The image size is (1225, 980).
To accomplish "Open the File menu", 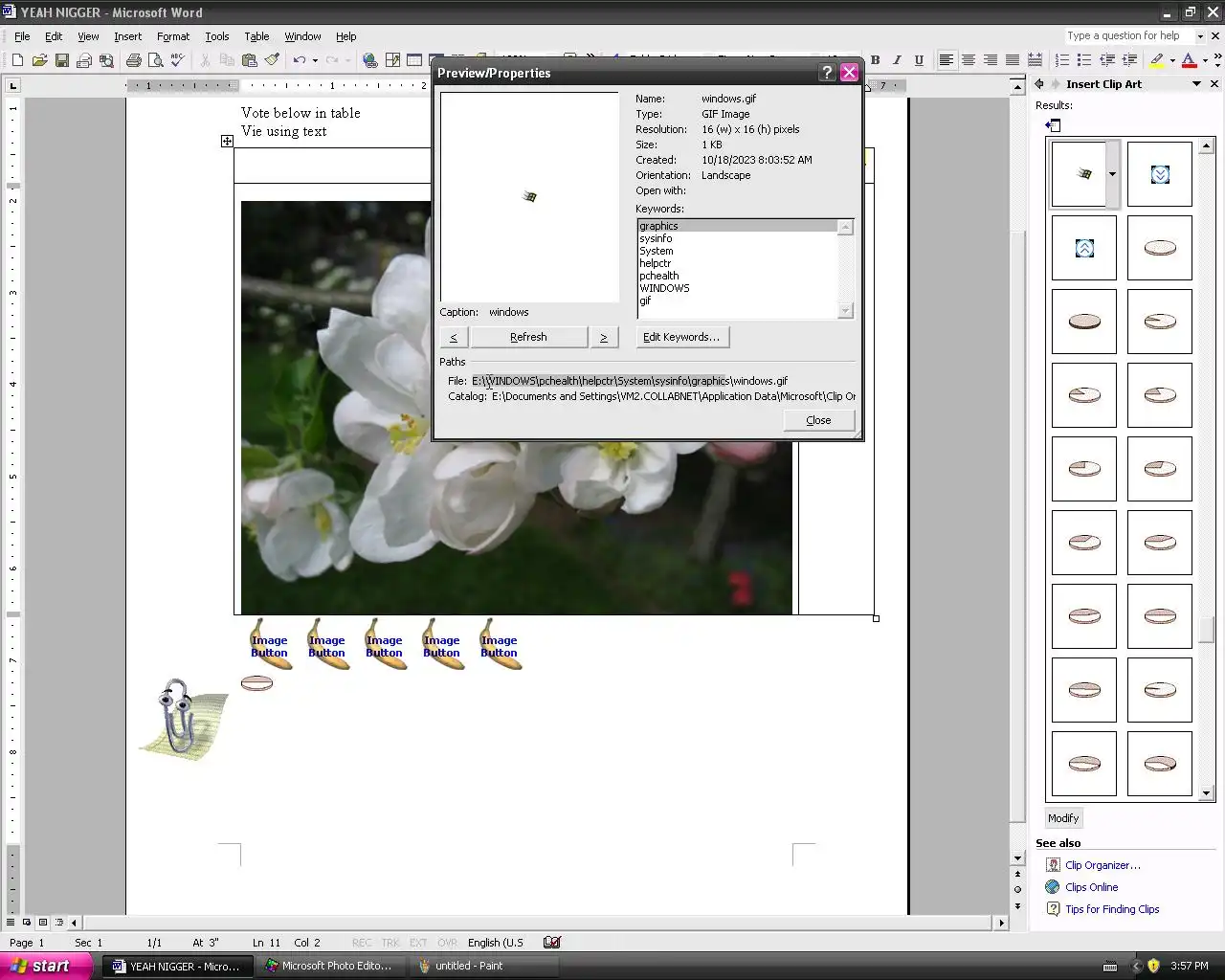I will click(22, 36).
